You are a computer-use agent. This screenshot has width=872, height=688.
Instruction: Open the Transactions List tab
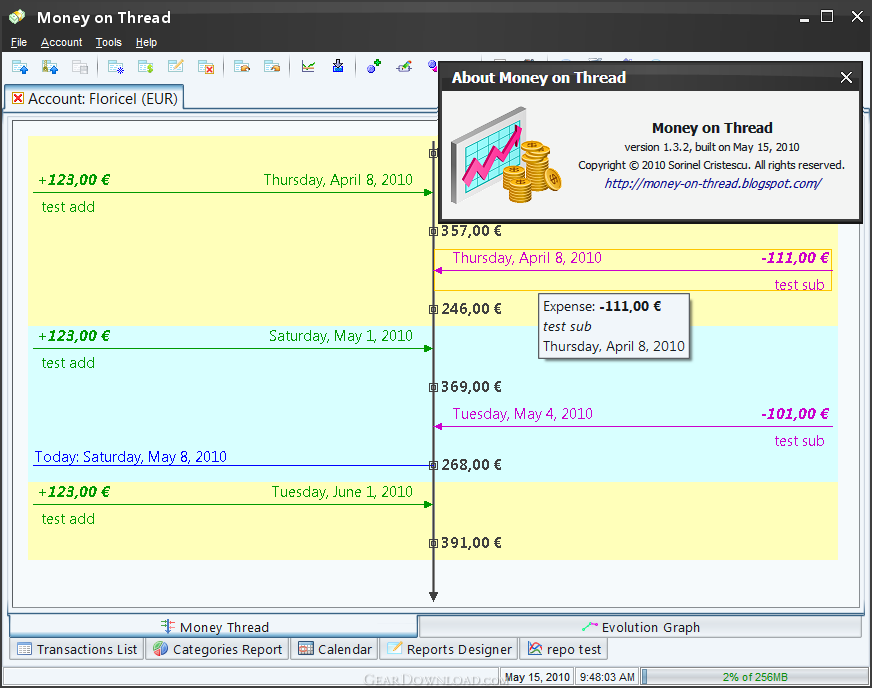[x=77, y=649]
